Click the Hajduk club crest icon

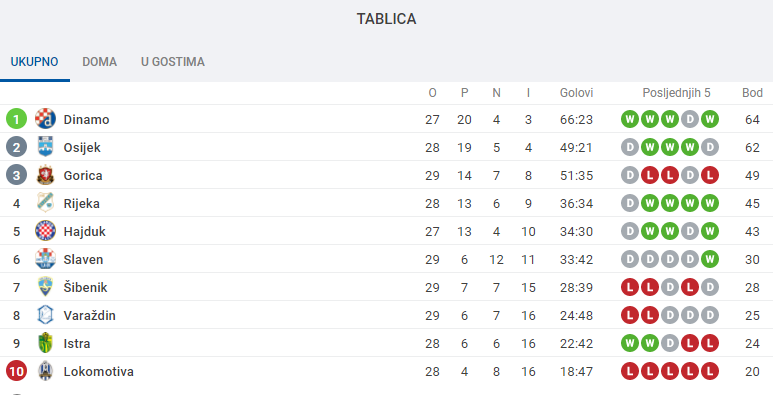(x=45, y=231)
